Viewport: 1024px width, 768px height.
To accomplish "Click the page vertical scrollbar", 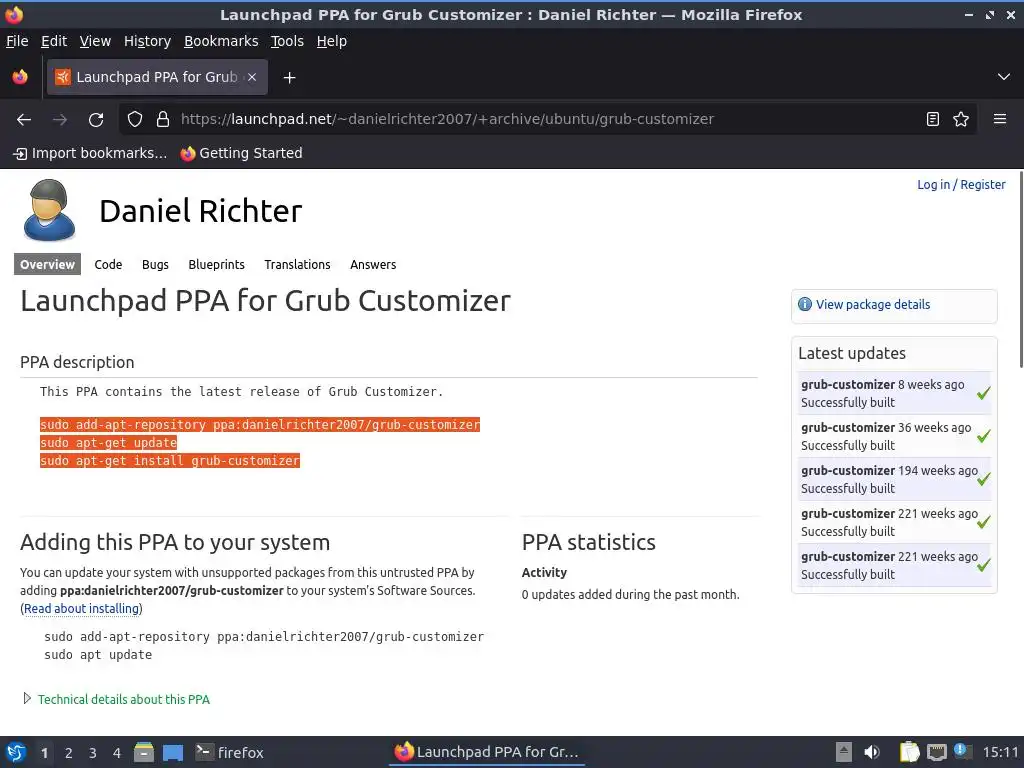I will 1020,269.
